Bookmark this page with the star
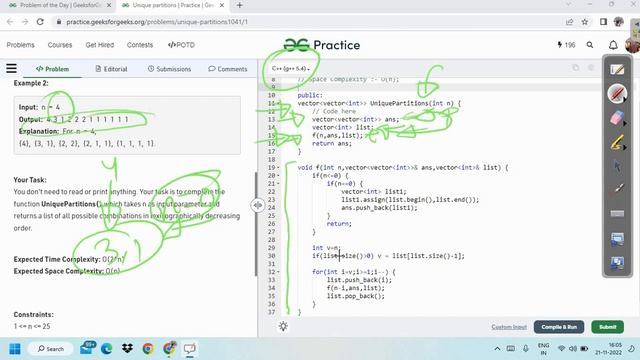Viewport: 640px width, 360px height. (x=585, y=22)
